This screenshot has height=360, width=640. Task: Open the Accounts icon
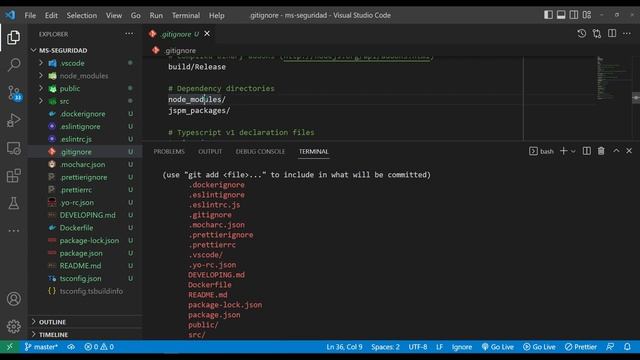point(13,299)
